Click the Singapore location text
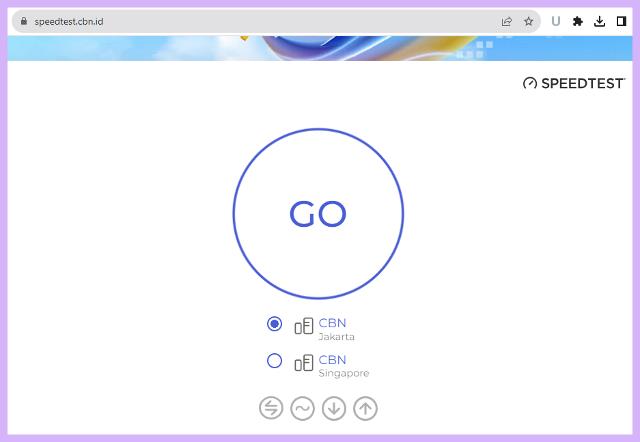This screenshot has width=640, height=442. [x=344, y=373]
